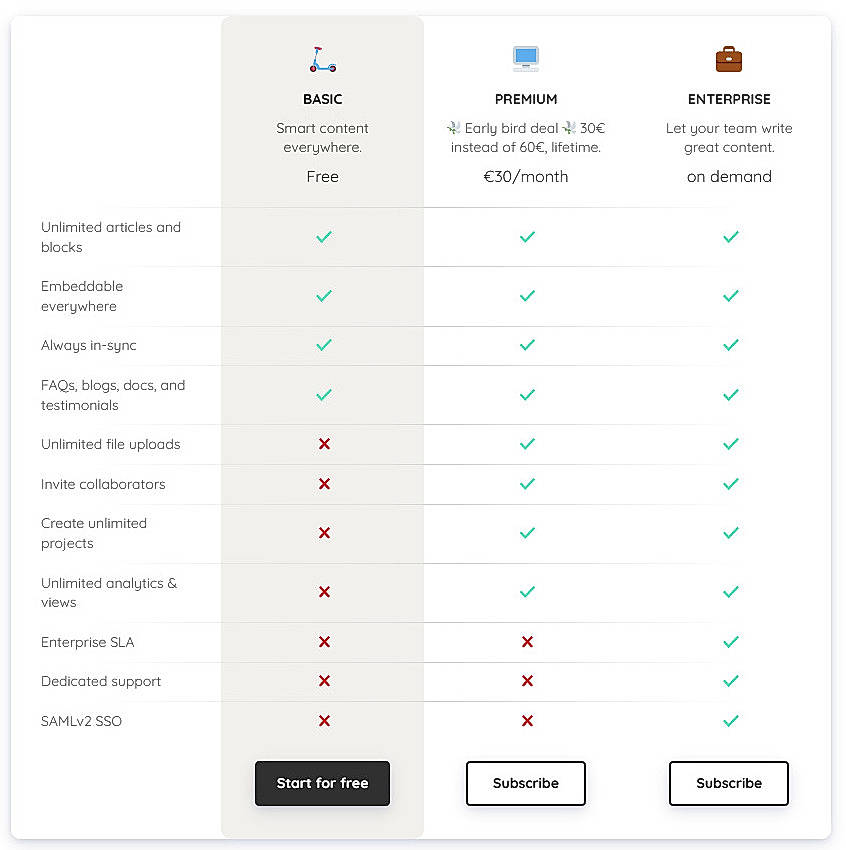Select the computer icon above PREMIUM

[x=526, y=59]
